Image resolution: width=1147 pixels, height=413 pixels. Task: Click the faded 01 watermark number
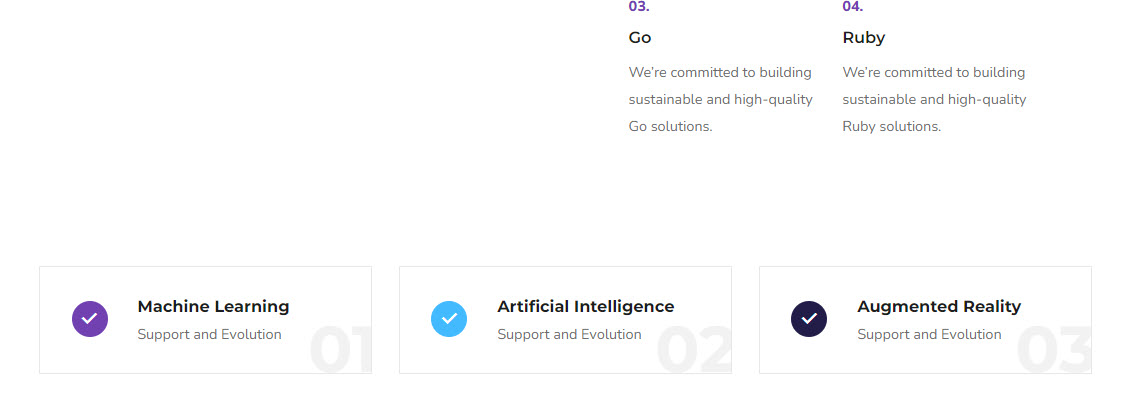(x=340, y=352)
